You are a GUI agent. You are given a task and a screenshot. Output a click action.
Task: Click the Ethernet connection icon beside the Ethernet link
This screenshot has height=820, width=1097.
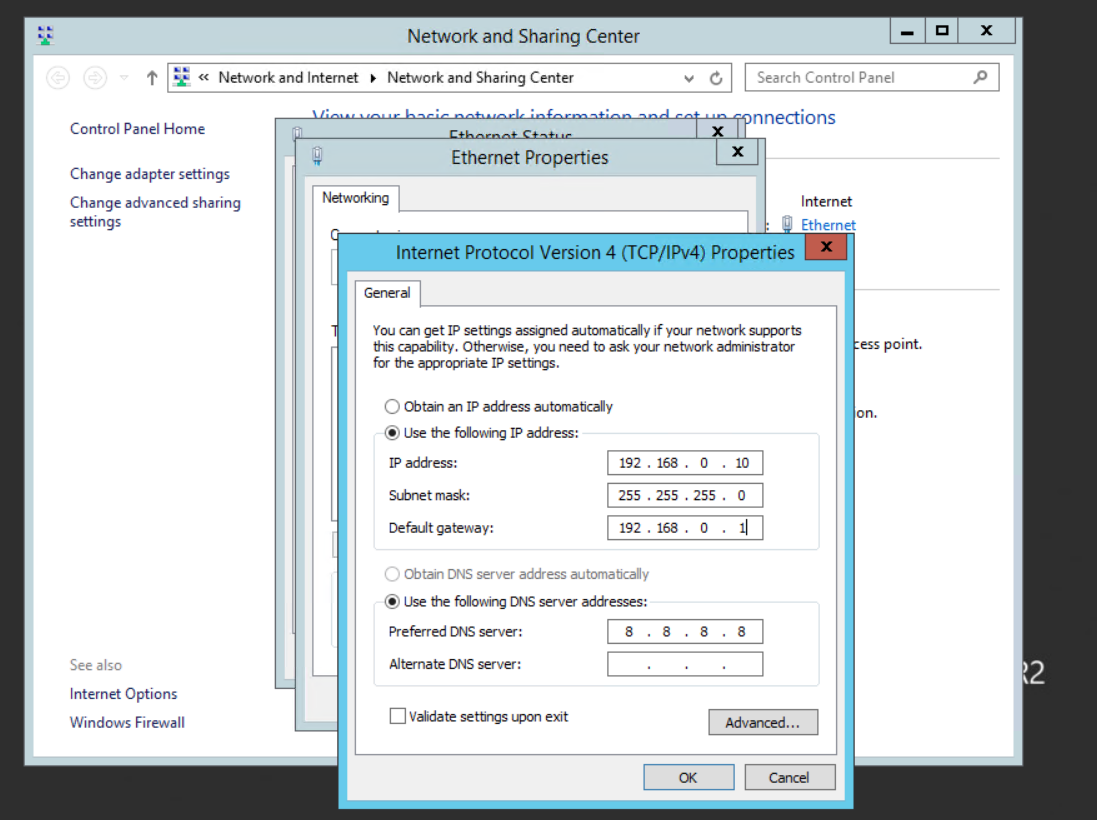point(787,225)
